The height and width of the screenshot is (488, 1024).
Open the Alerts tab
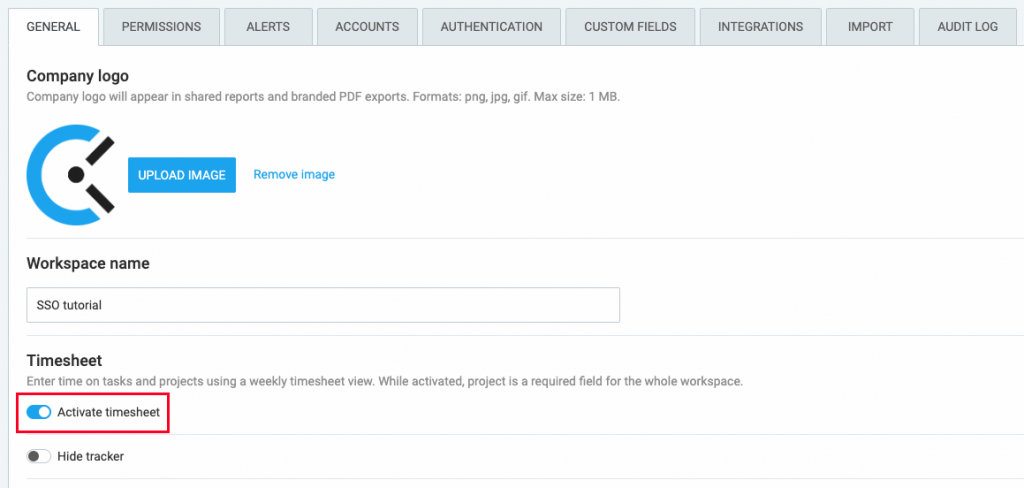268,27
